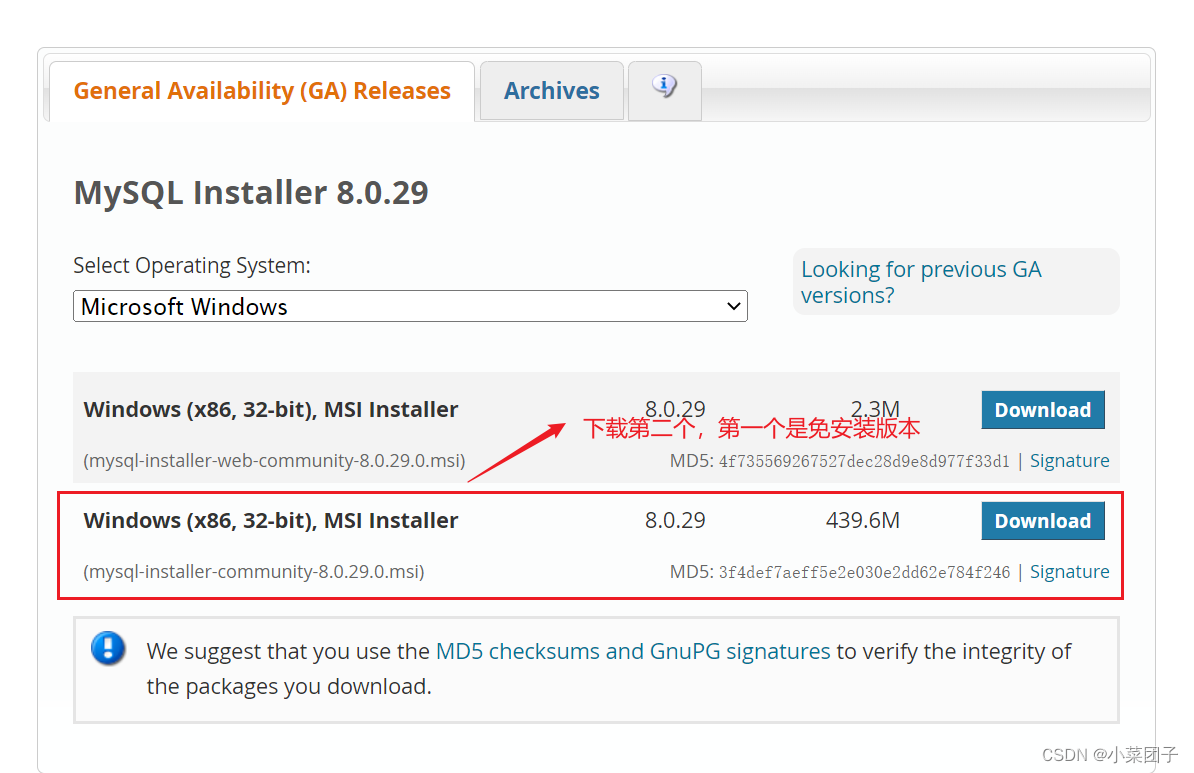The height and width of the screenshot is (773, 1194).
Task: Open the General Availability (GA) Releases tab
Action: pyautogui.click(x=262, y=91)
